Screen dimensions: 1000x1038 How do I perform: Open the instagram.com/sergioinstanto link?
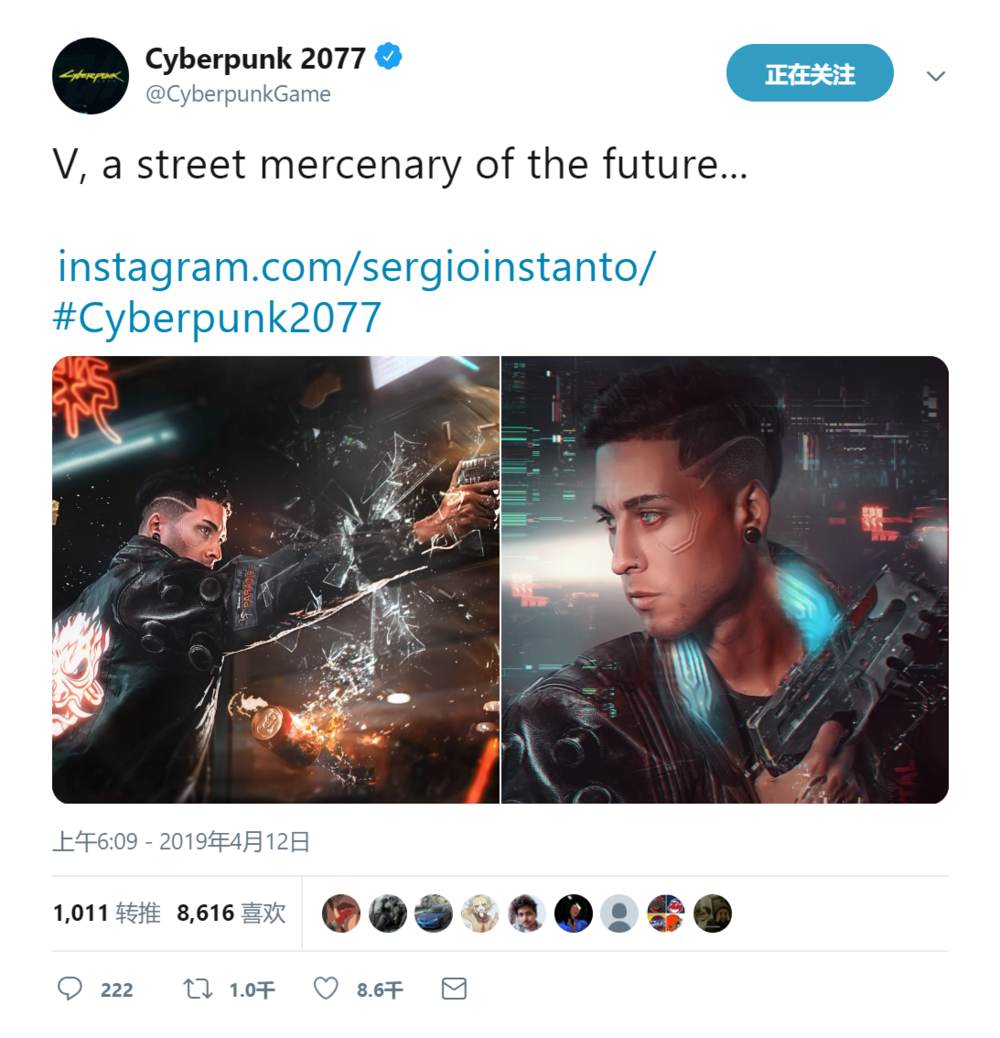tap(357, 267)
